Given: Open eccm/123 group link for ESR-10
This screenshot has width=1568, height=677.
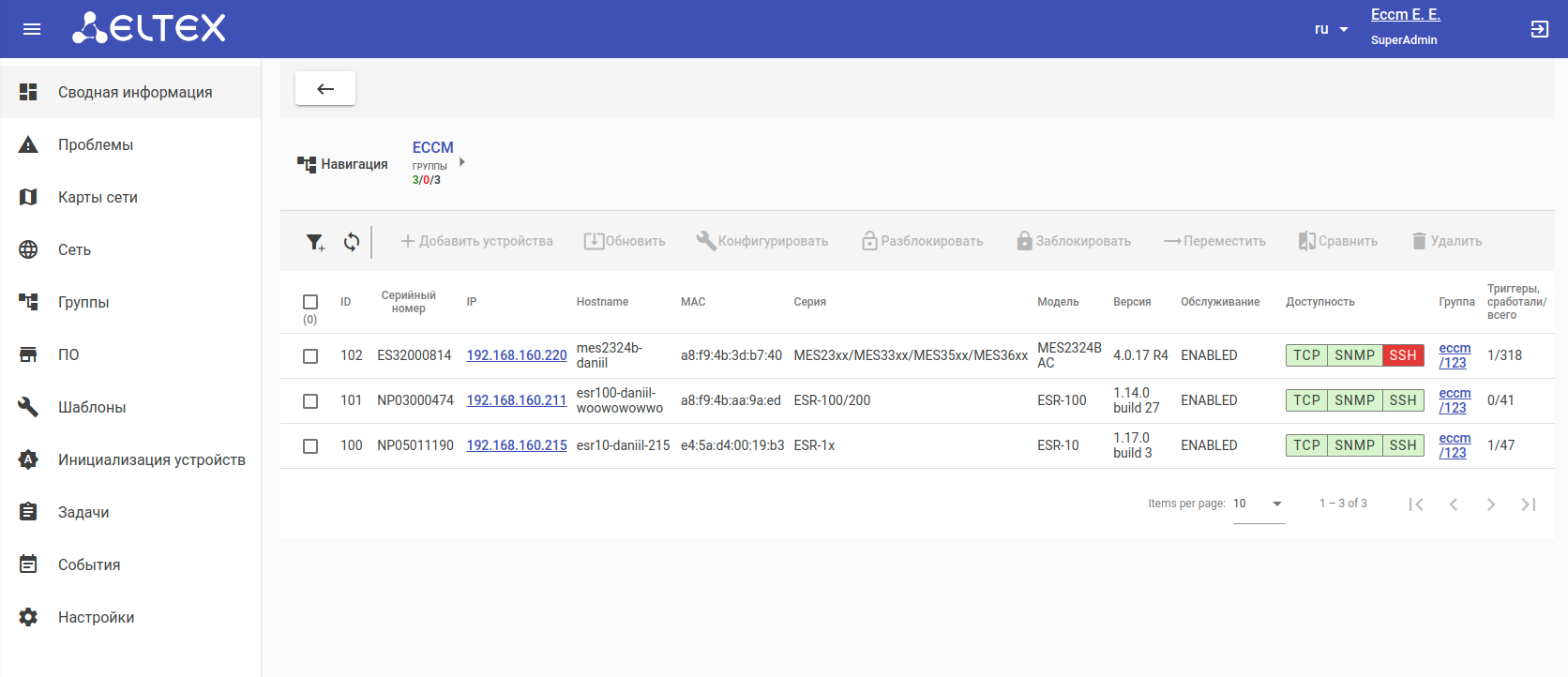Looking at the screenshot, I should click(1455, 445).
